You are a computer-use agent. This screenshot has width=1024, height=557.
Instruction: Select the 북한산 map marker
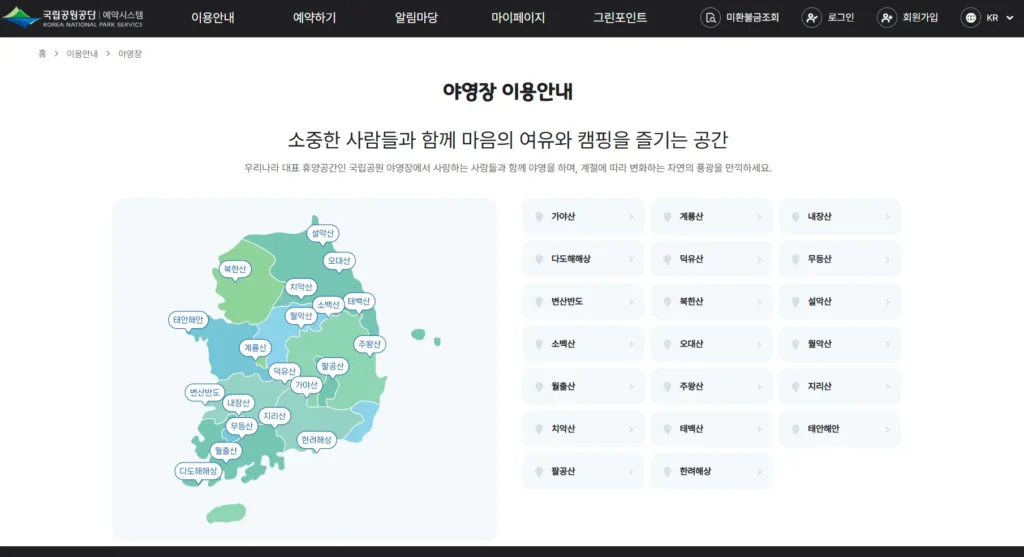tap(234, 270)
